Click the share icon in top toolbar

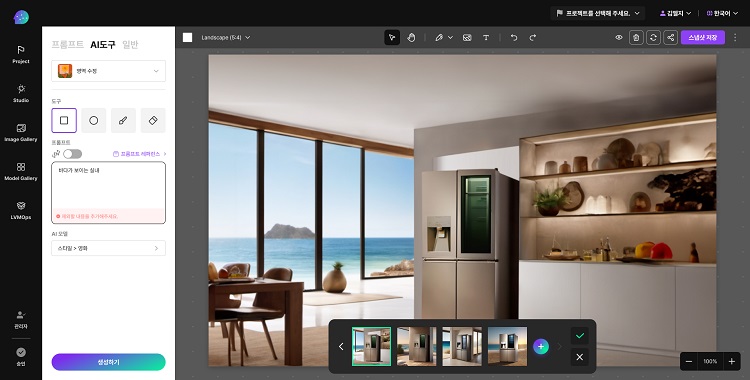[671, 37]
